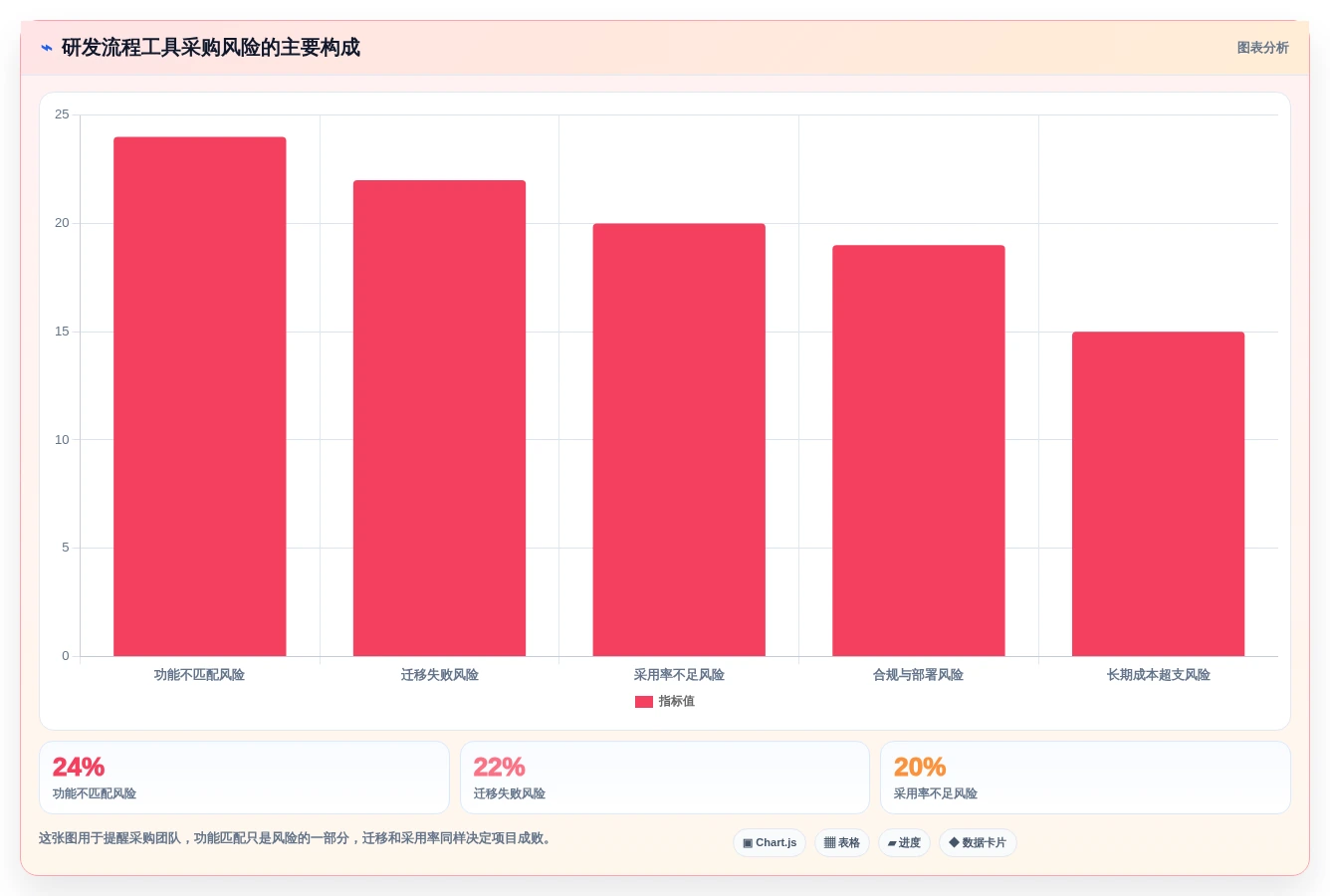Toggle the 指标值 legend color swatch
1330x896 pixels.
point(644,702)
